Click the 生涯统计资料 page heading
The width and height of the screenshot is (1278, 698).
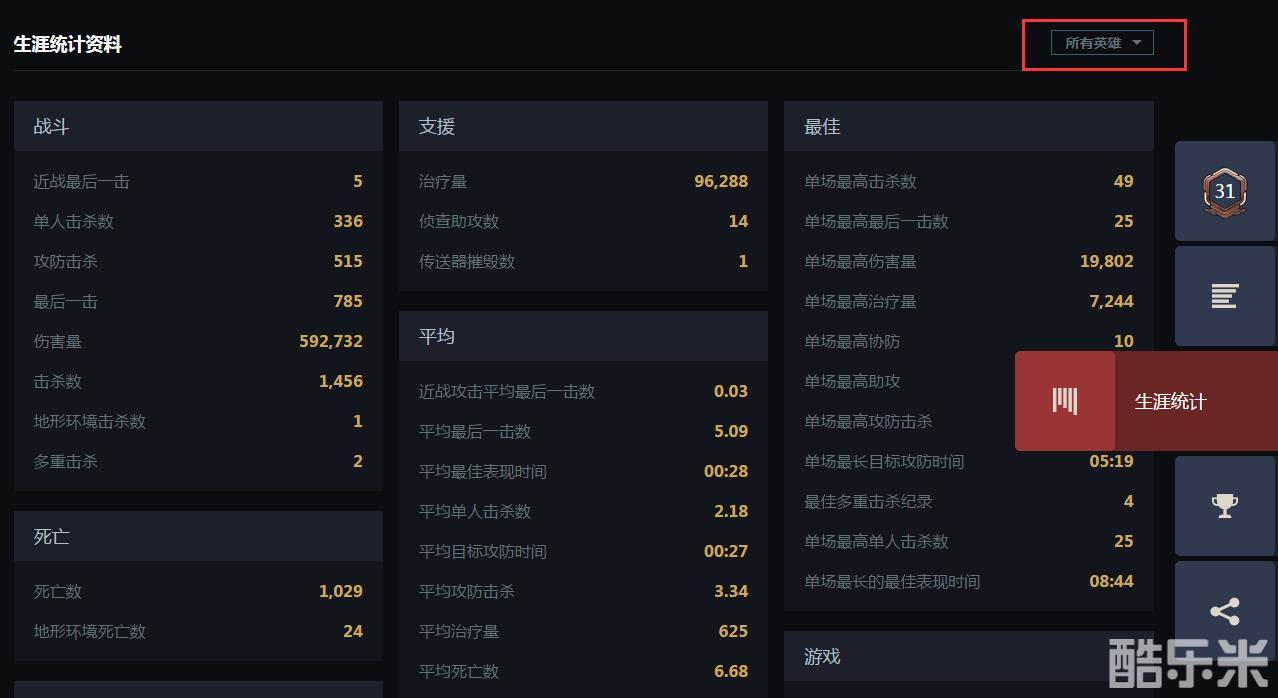coord(68,44)
